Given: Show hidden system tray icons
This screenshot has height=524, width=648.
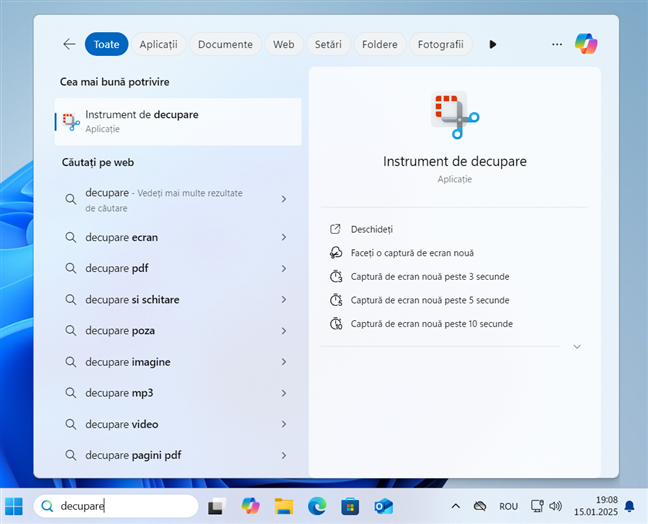Looking at the screenshot, I should pos(456,506).
